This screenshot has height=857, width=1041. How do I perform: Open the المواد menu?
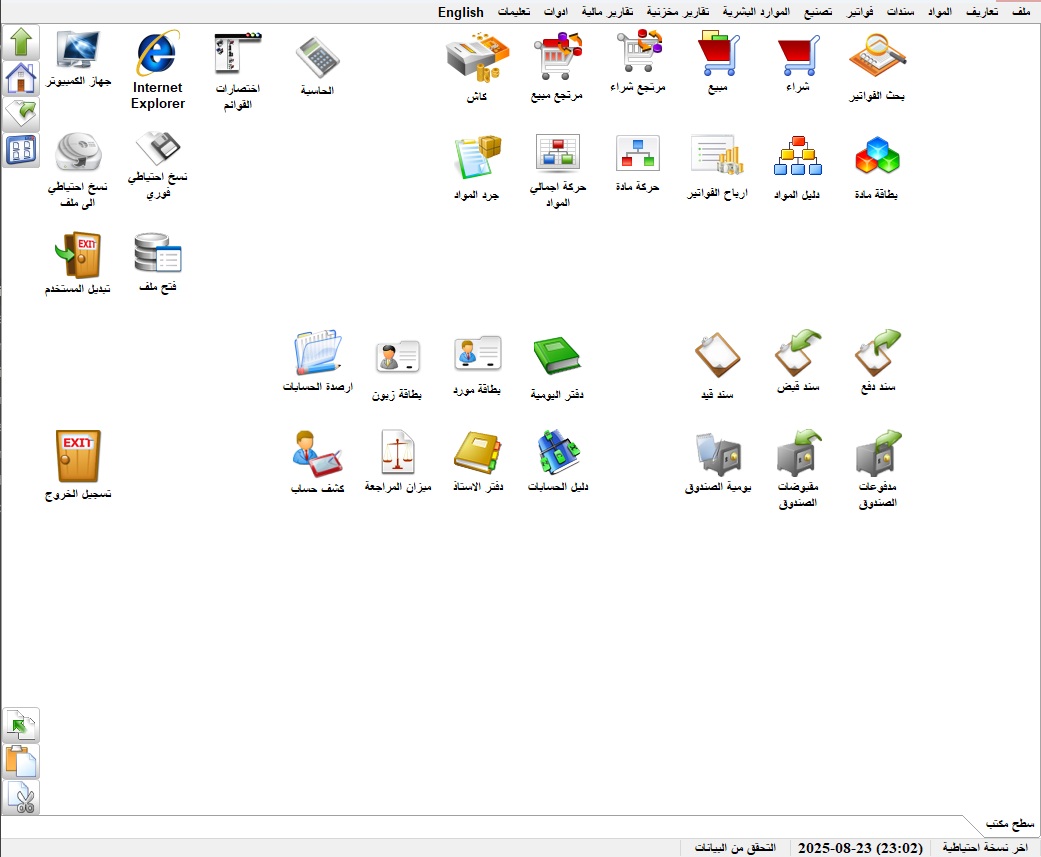(939, 11)
